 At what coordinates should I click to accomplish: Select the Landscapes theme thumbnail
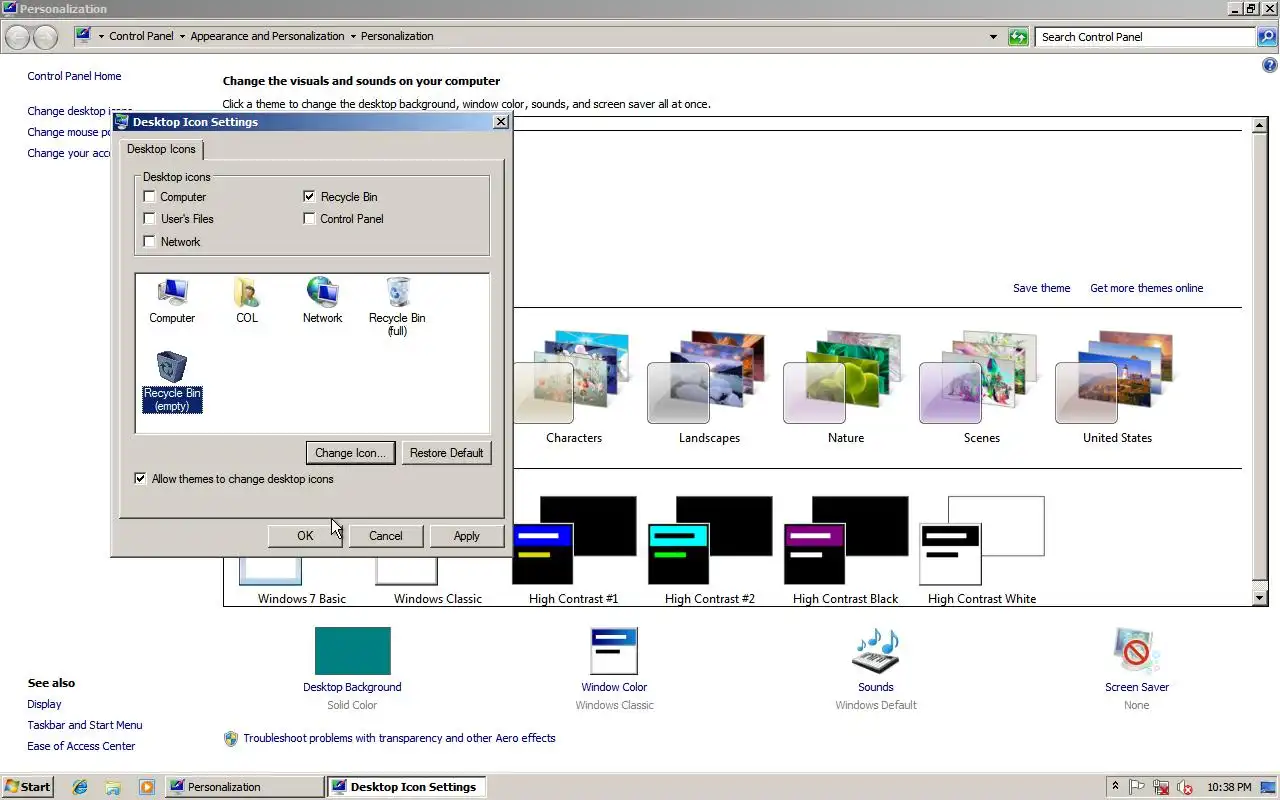click(x=709, y=378)
